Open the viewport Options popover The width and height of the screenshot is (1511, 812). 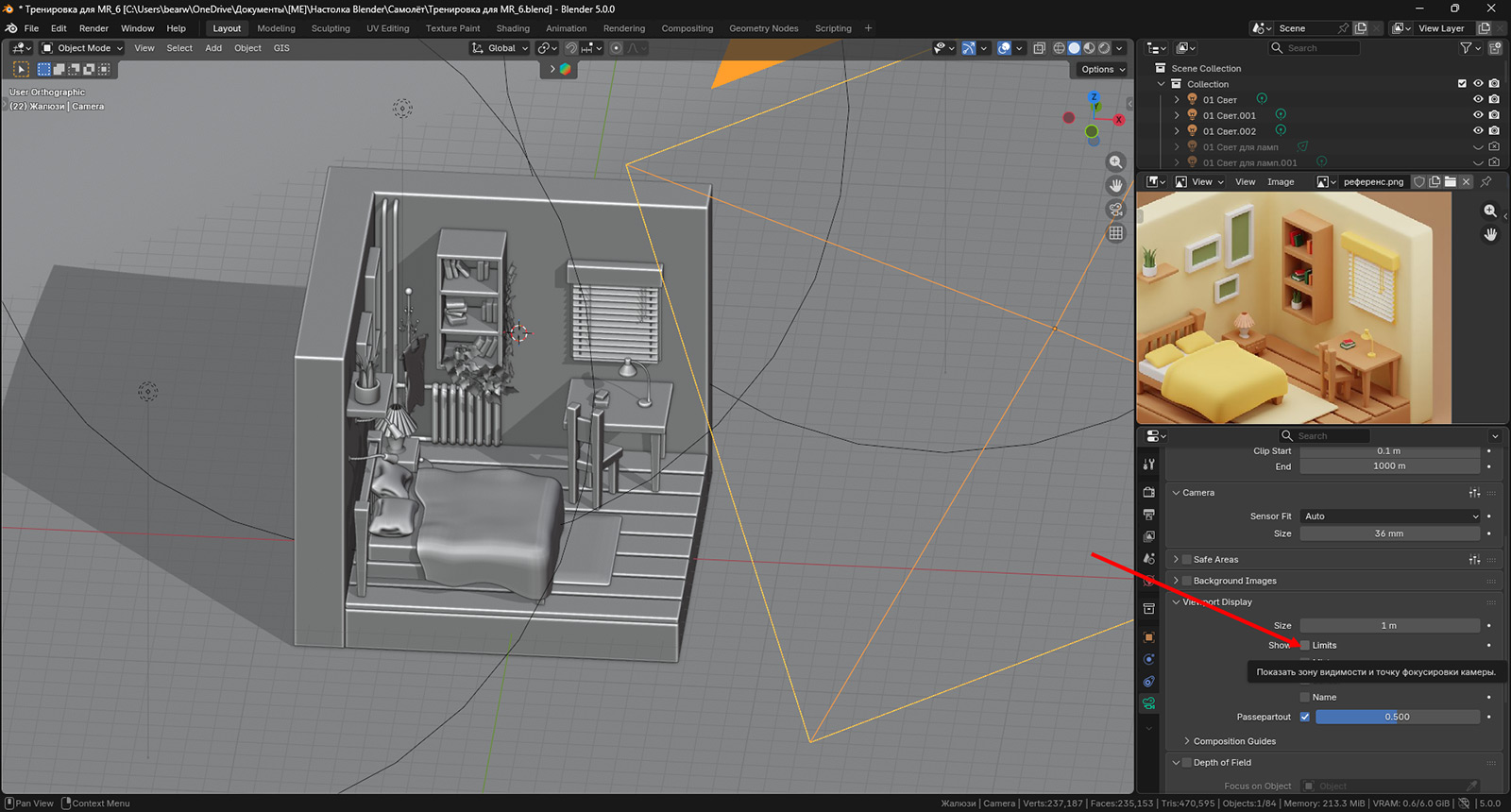coord(1102,69)
